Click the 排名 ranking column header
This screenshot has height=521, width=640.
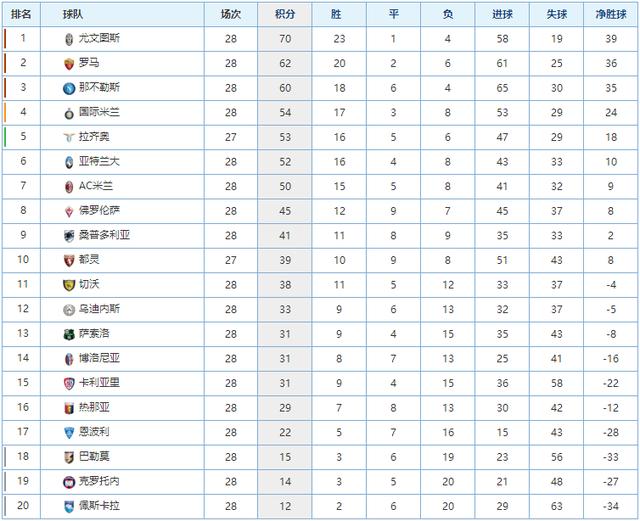pos(23,15)
